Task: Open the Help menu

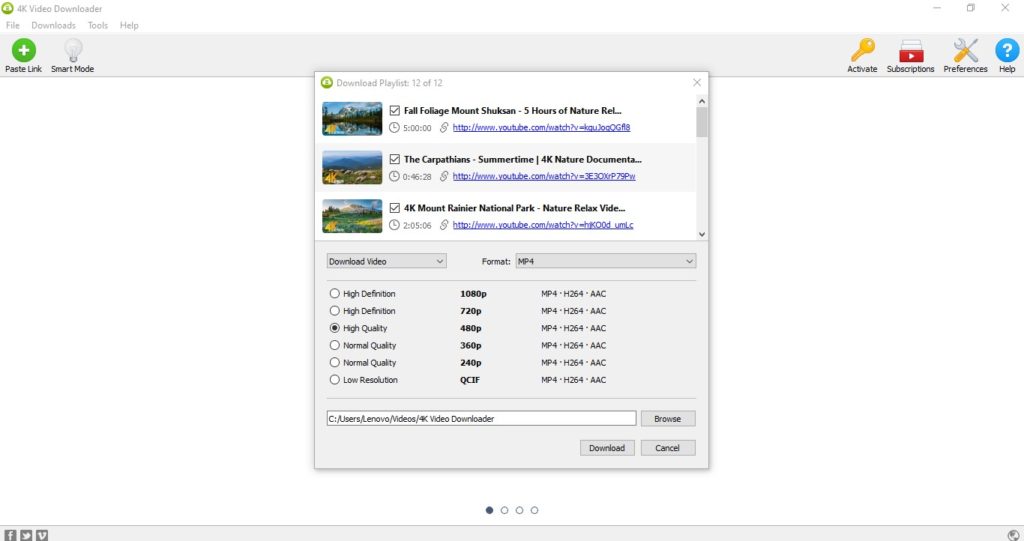Action: [129, 25]
